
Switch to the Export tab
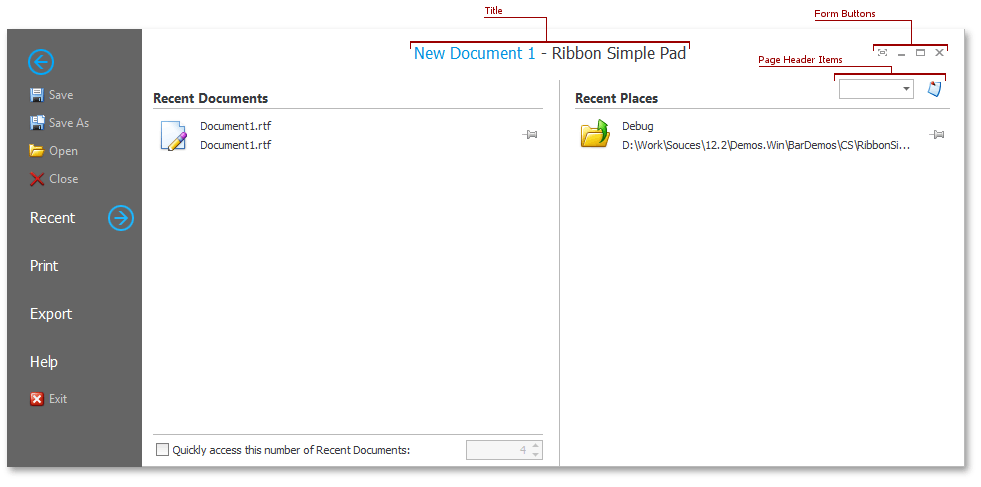pyautogui.click(x=51, y=314)
